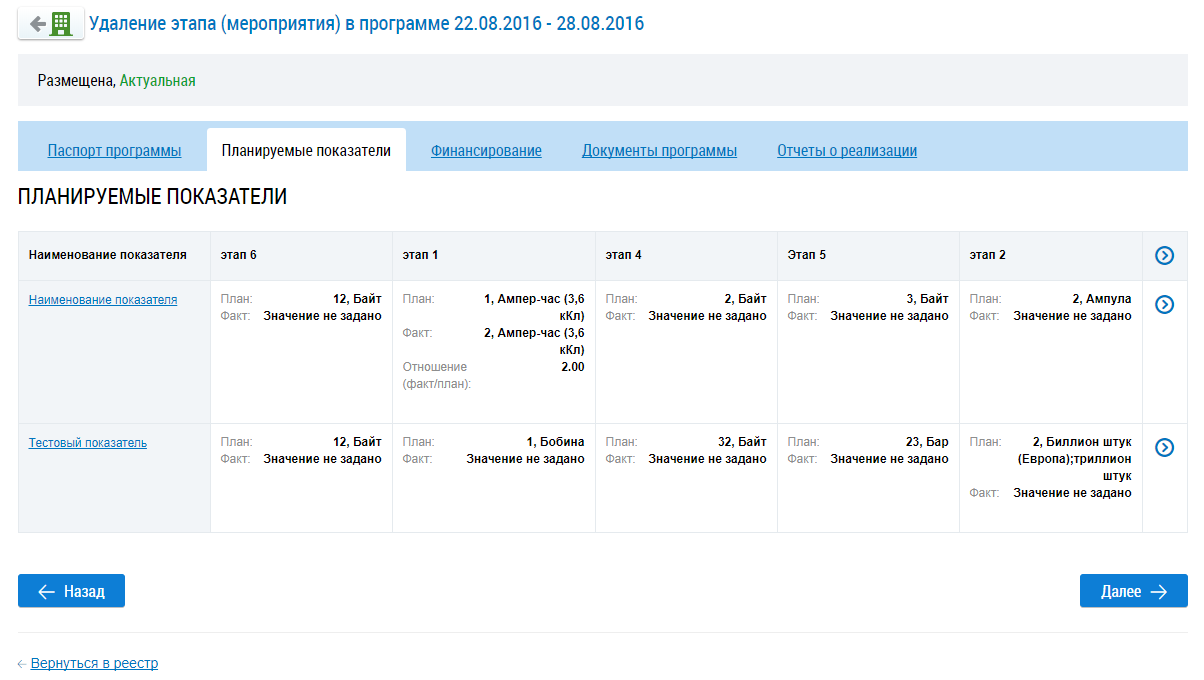
Task: Open the Наименование показателя link
Action: [103, 299]
